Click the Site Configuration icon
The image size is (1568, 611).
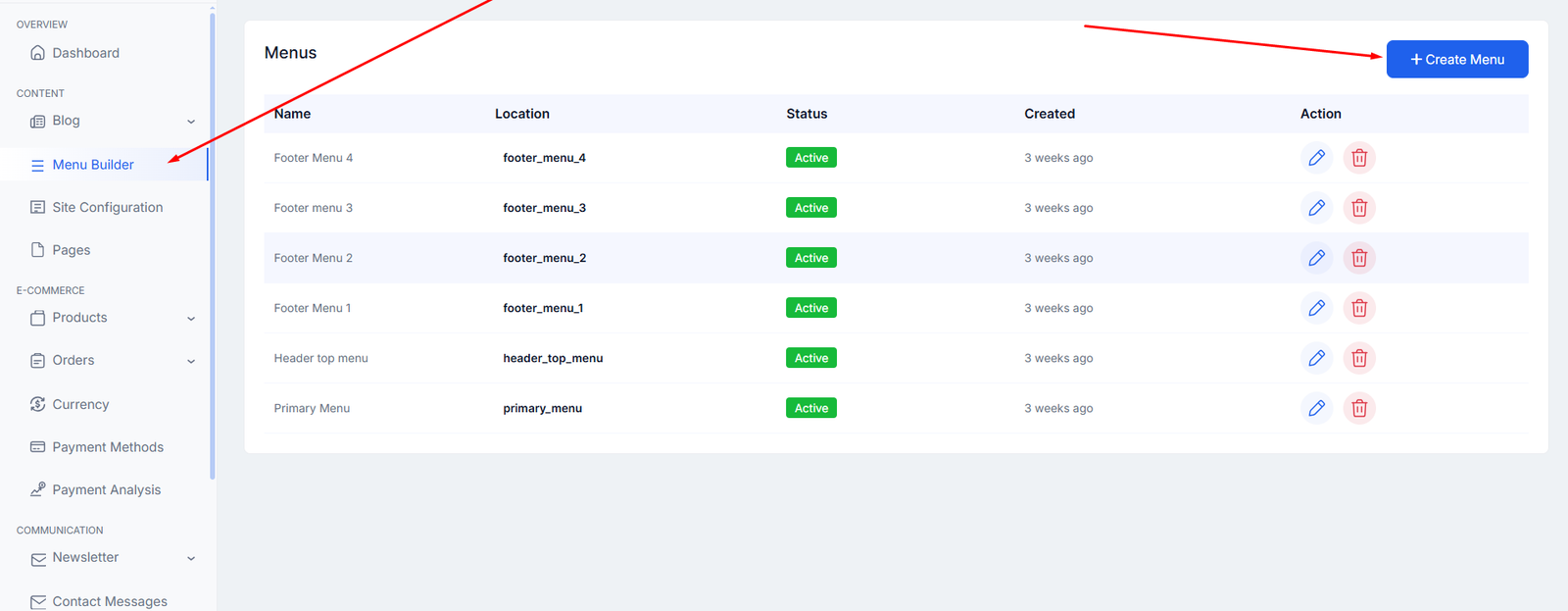[37, 207]
